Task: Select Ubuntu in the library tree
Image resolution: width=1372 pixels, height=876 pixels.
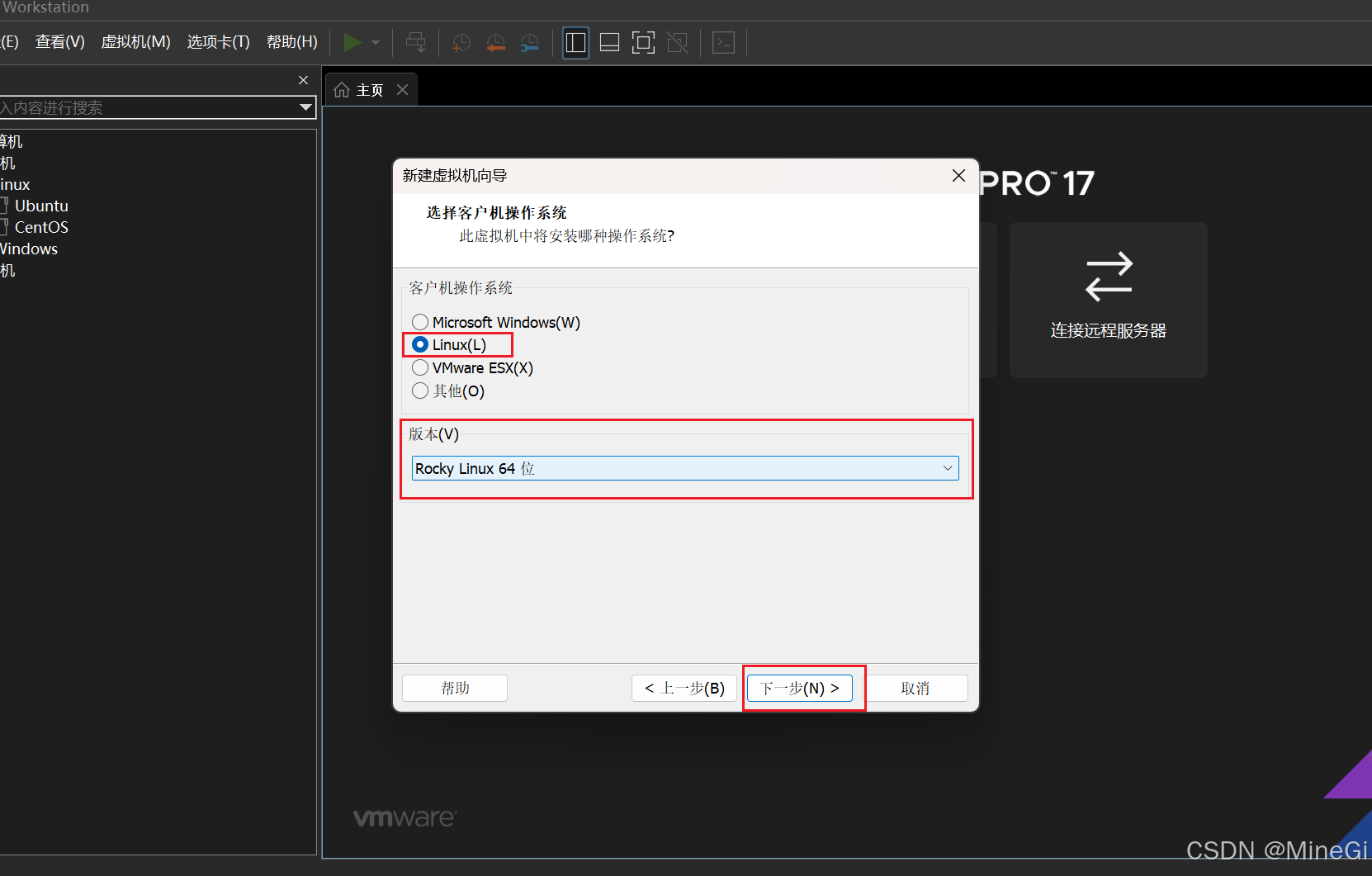Action: tap(40, 206)
